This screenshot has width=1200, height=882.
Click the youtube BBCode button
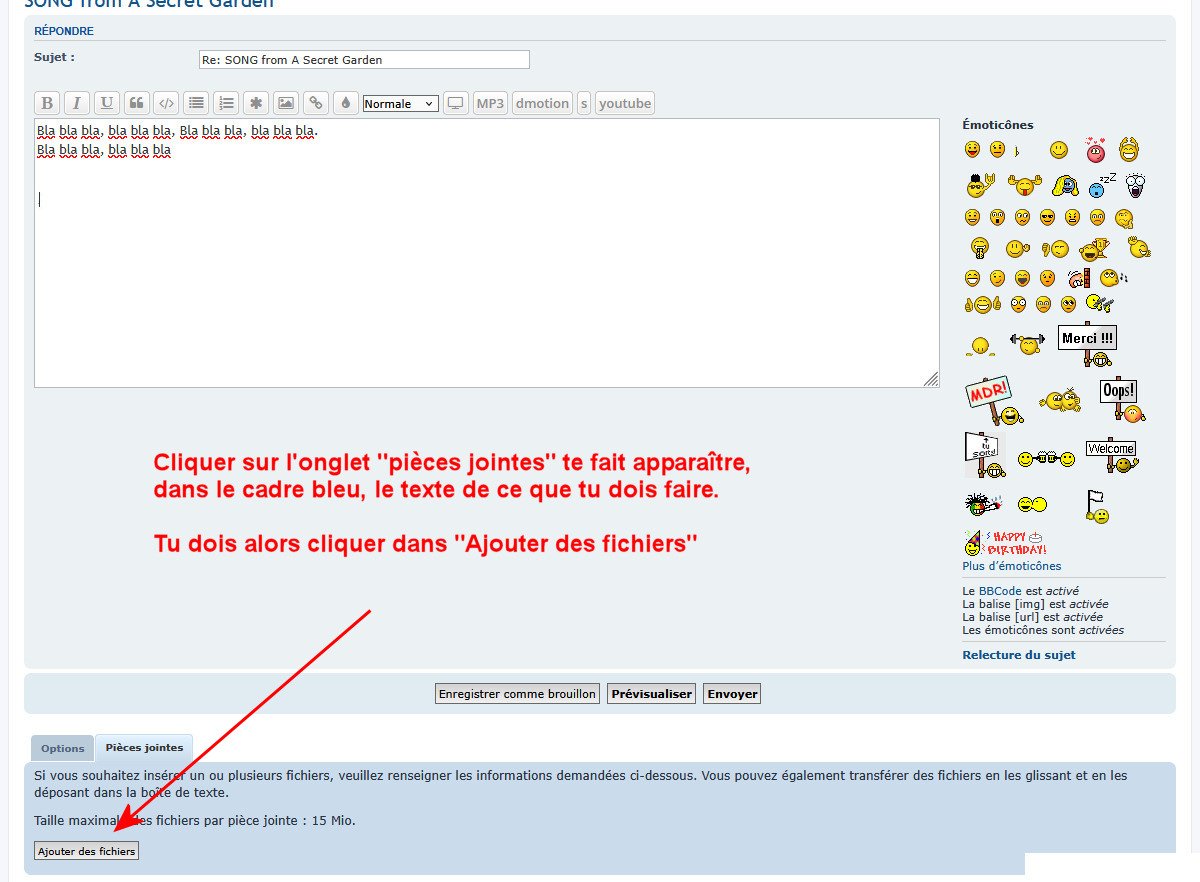click(625, 103)
